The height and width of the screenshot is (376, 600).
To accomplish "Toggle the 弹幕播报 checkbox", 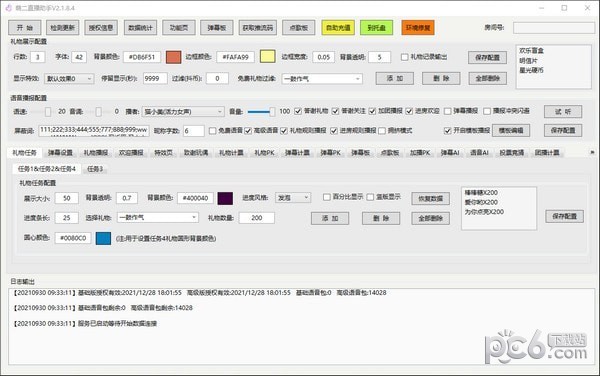I will click(447, 111).
